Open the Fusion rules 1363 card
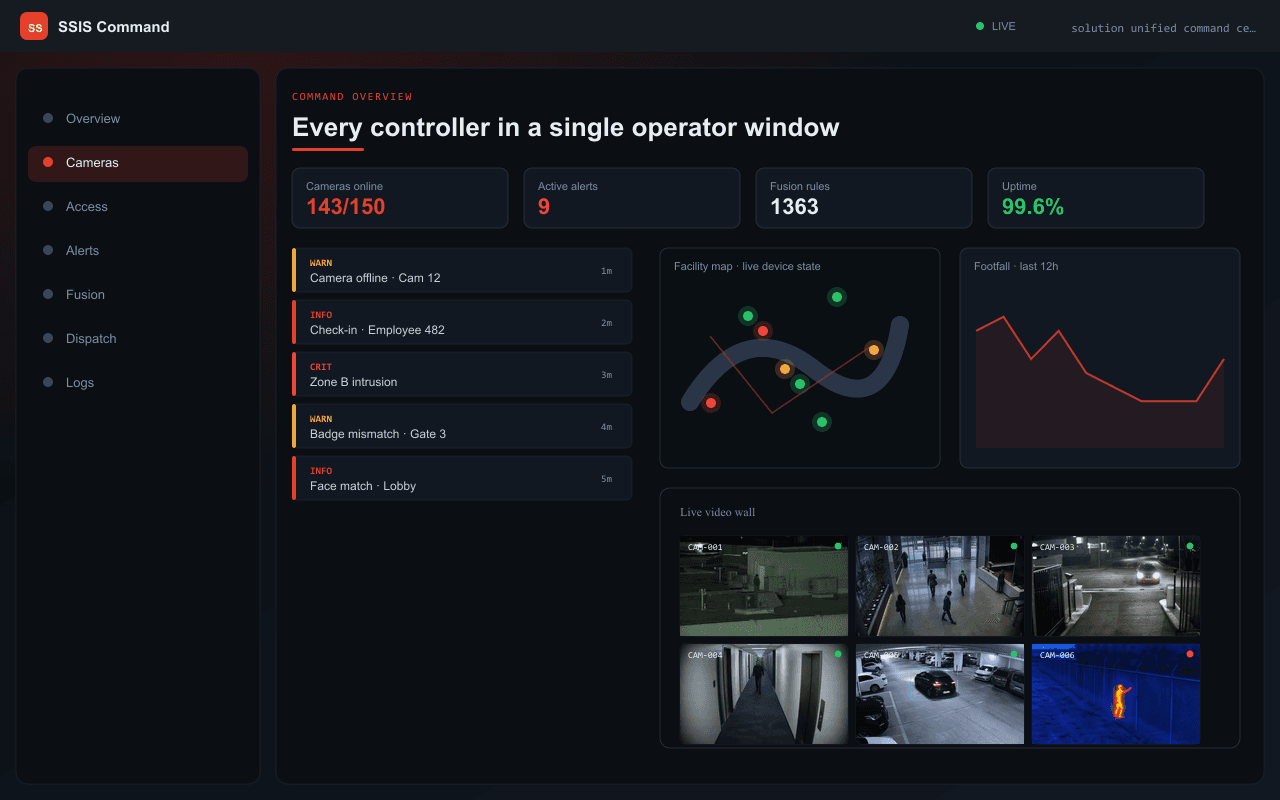 pyautogui.click(x=864, y=198)
